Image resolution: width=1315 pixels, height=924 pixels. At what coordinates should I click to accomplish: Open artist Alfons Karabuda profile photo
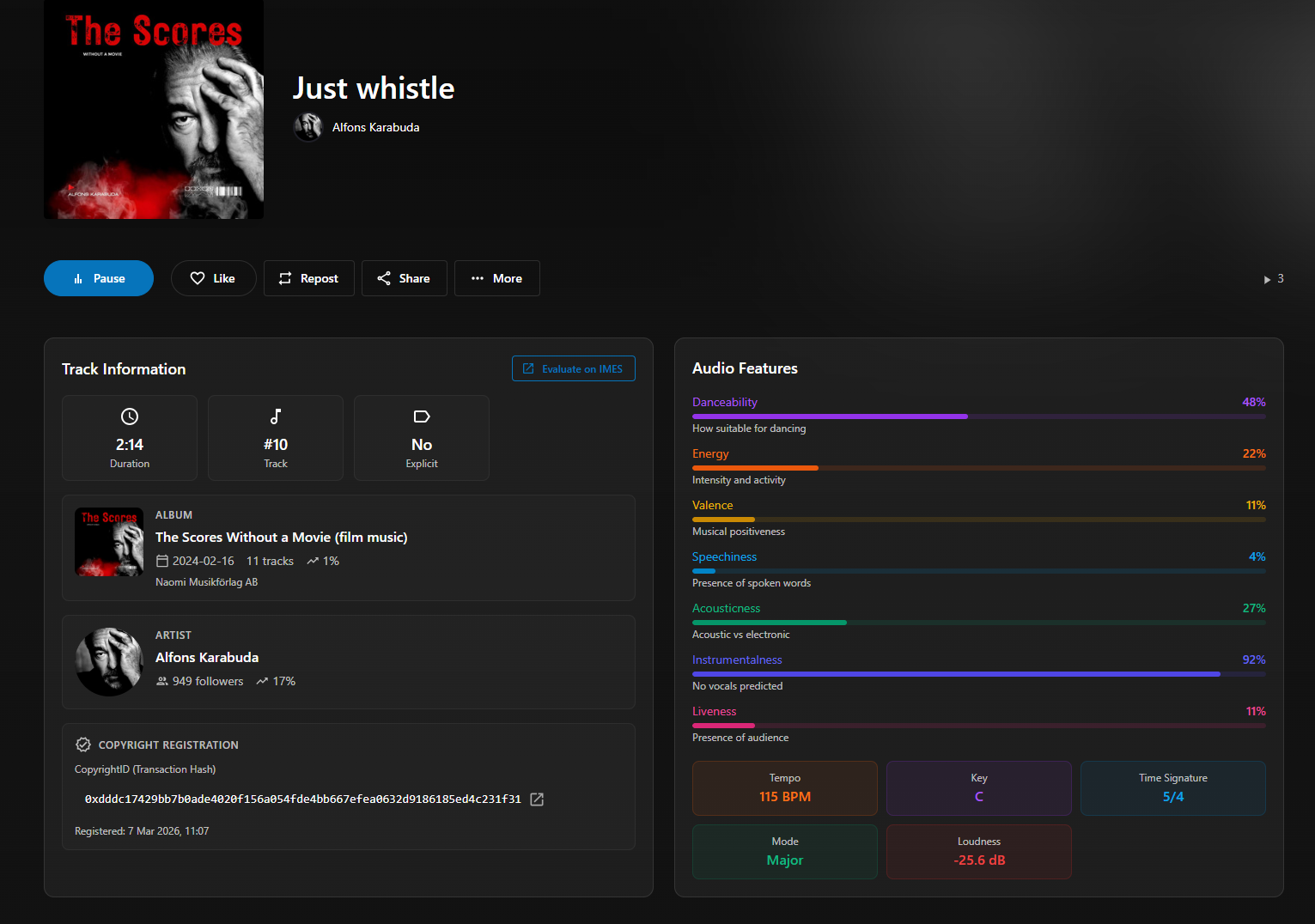109,662
